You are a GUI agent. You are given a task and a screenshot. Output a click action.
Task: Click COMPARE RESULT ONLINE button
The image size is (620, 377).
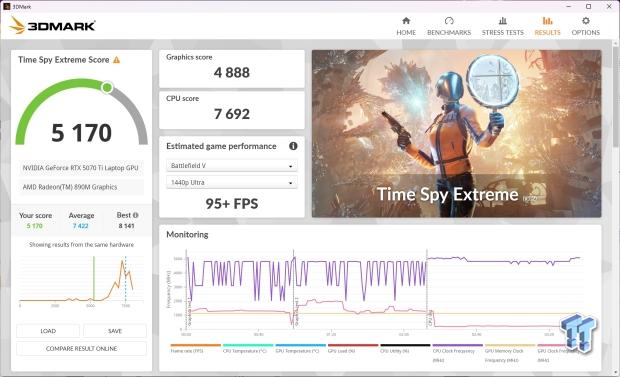click(x=81, y=349)
